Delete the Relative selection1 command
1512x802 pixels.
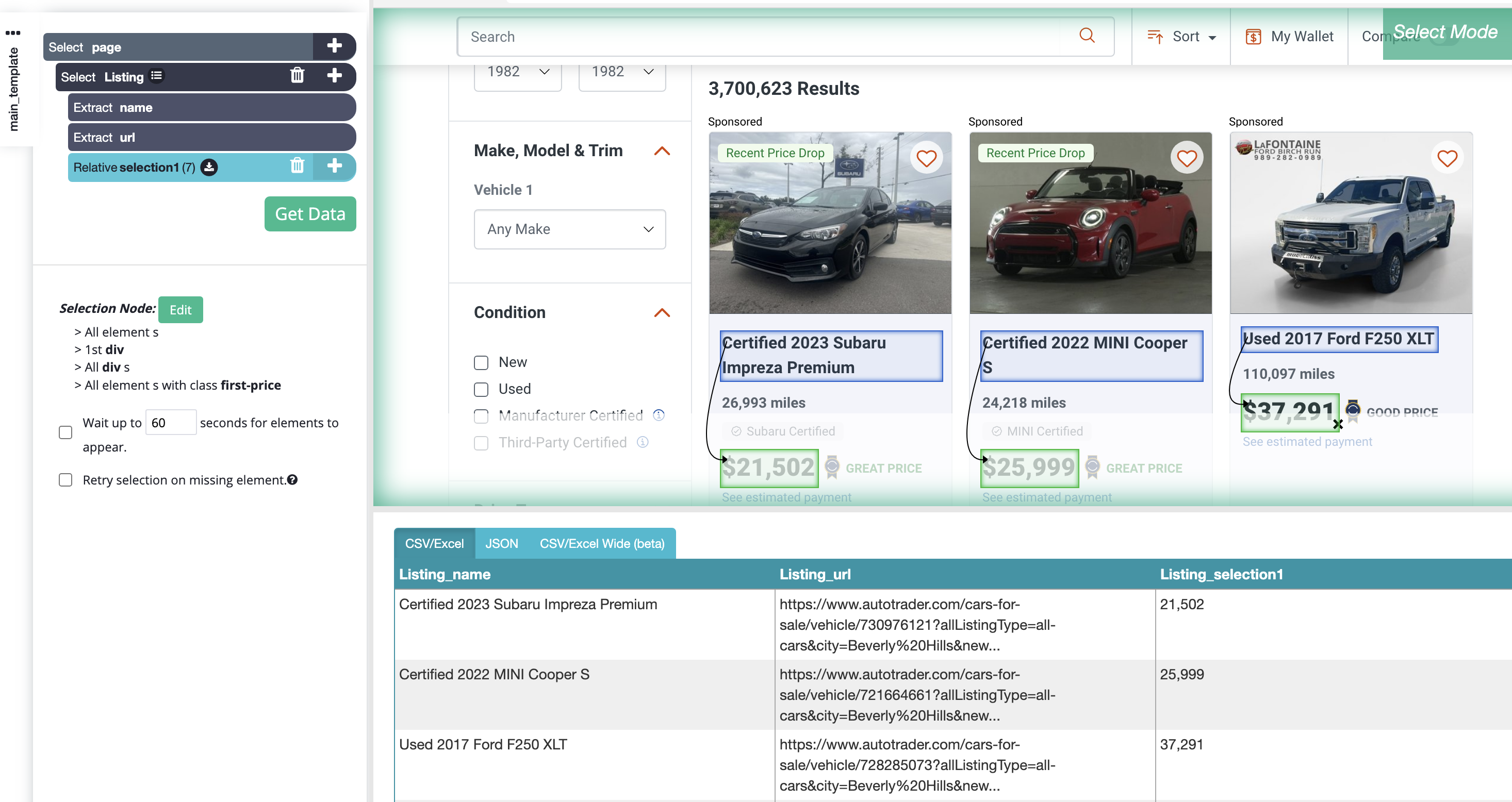[x=297, y=166]
